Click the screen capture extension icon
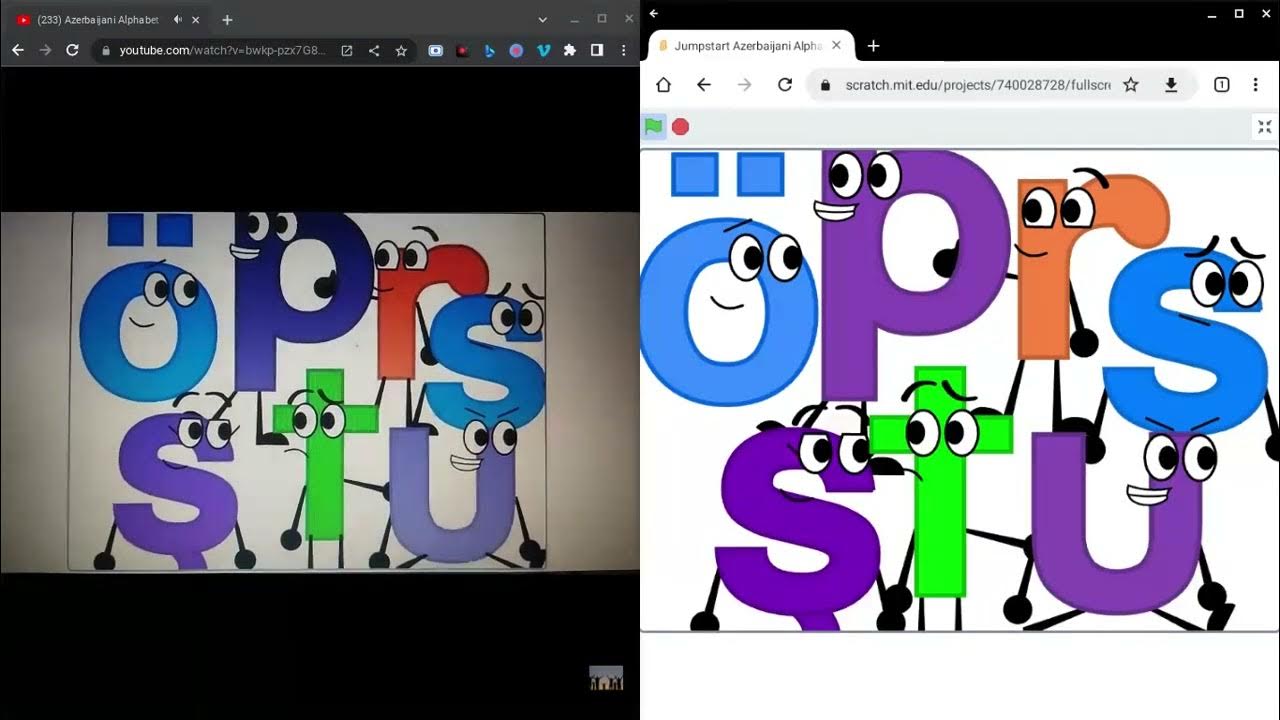Screen dimensions: 1280x720 point(435,50)
